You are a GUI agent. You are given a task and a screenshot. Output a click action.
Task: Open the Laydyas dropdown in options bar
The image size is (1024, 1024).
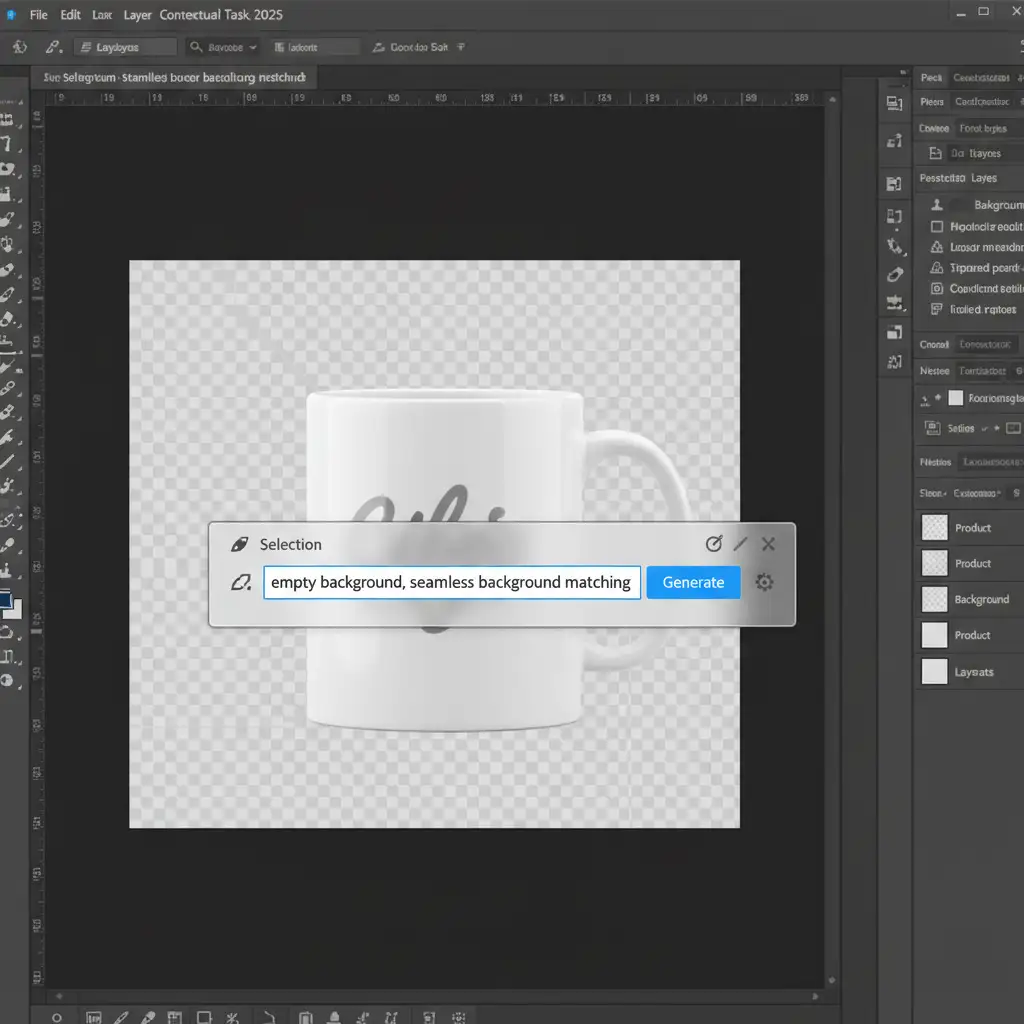[124, 47]
